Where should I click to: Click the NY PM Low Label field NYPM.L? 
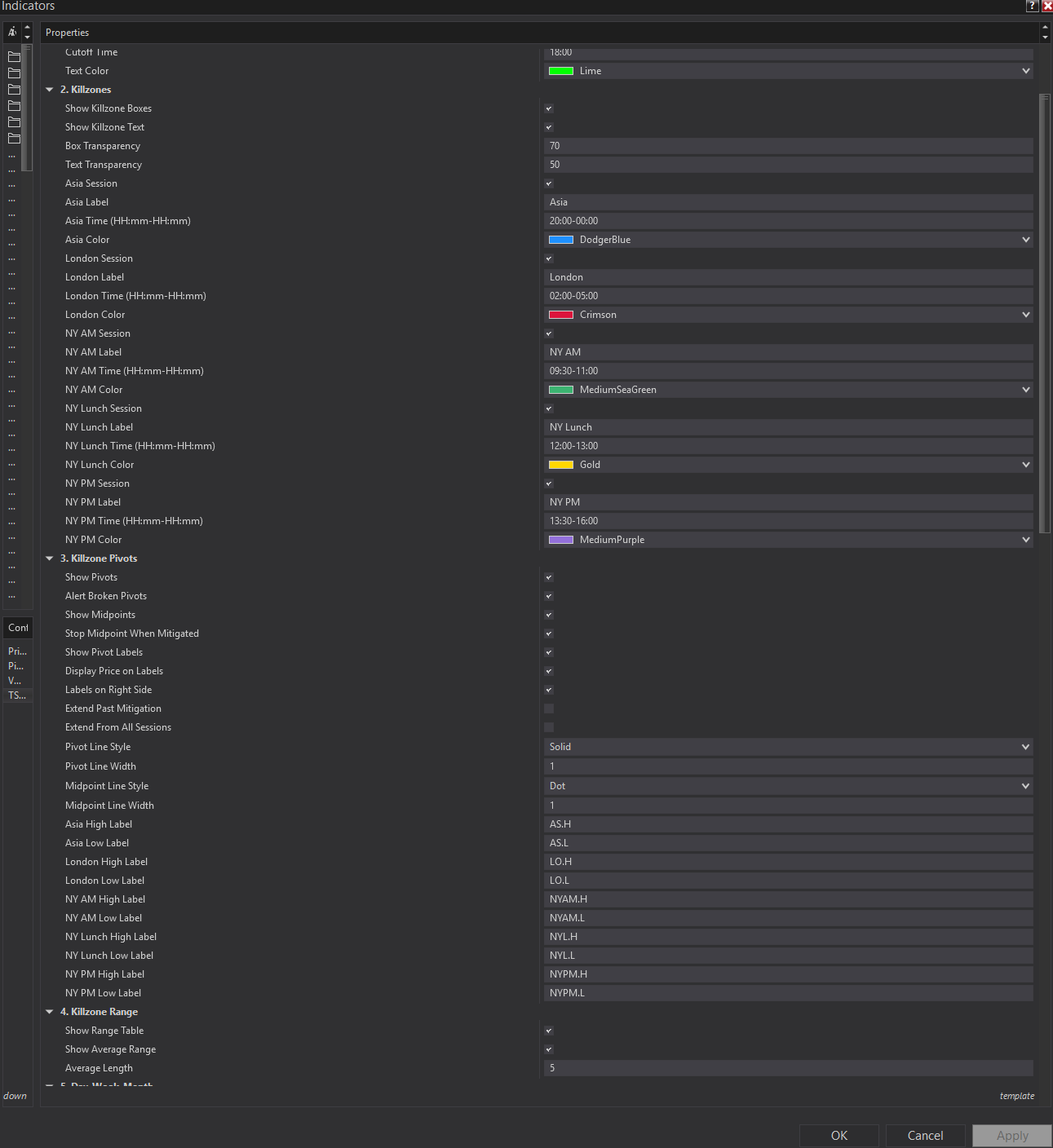point(788,993)
